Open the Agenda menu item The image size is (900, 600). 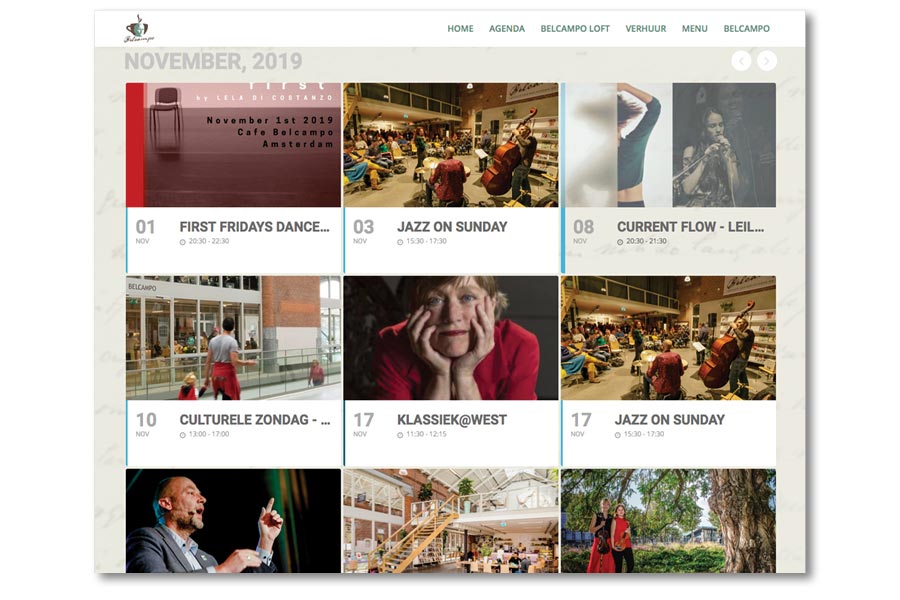507,28
